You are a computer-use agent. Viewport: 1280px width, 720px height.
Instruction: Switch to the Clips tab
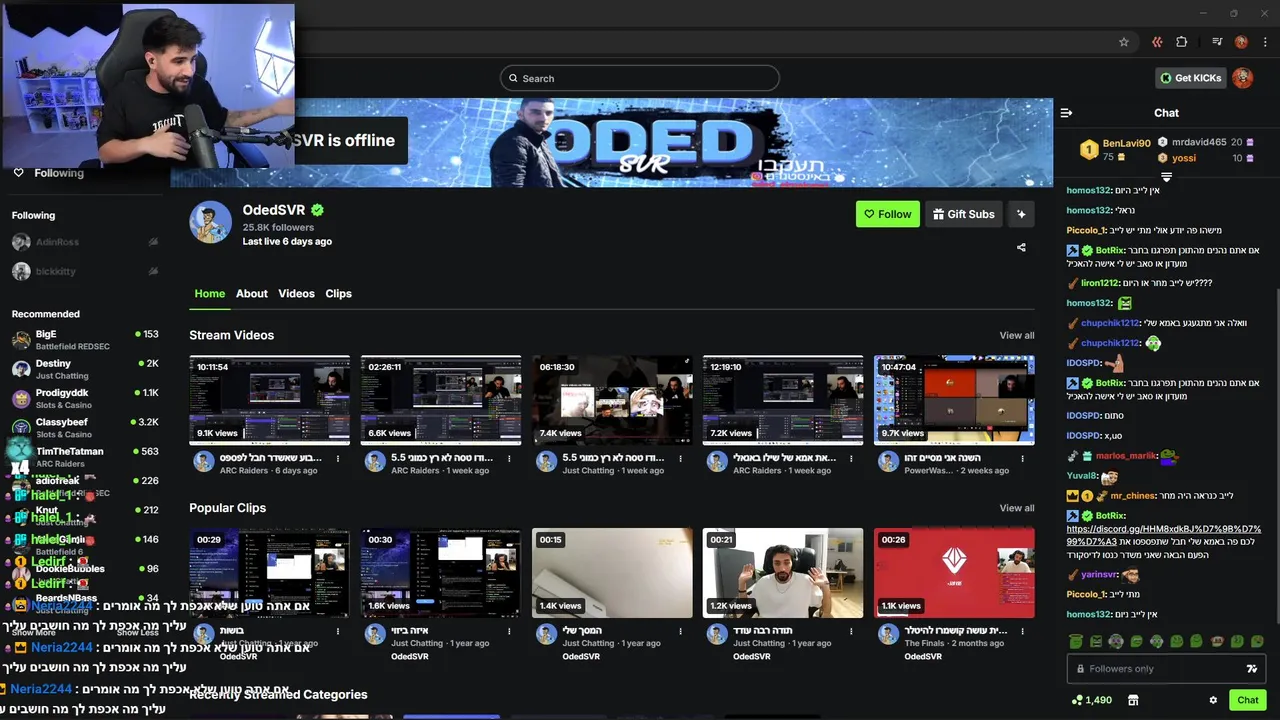click(x=339, y=293)
